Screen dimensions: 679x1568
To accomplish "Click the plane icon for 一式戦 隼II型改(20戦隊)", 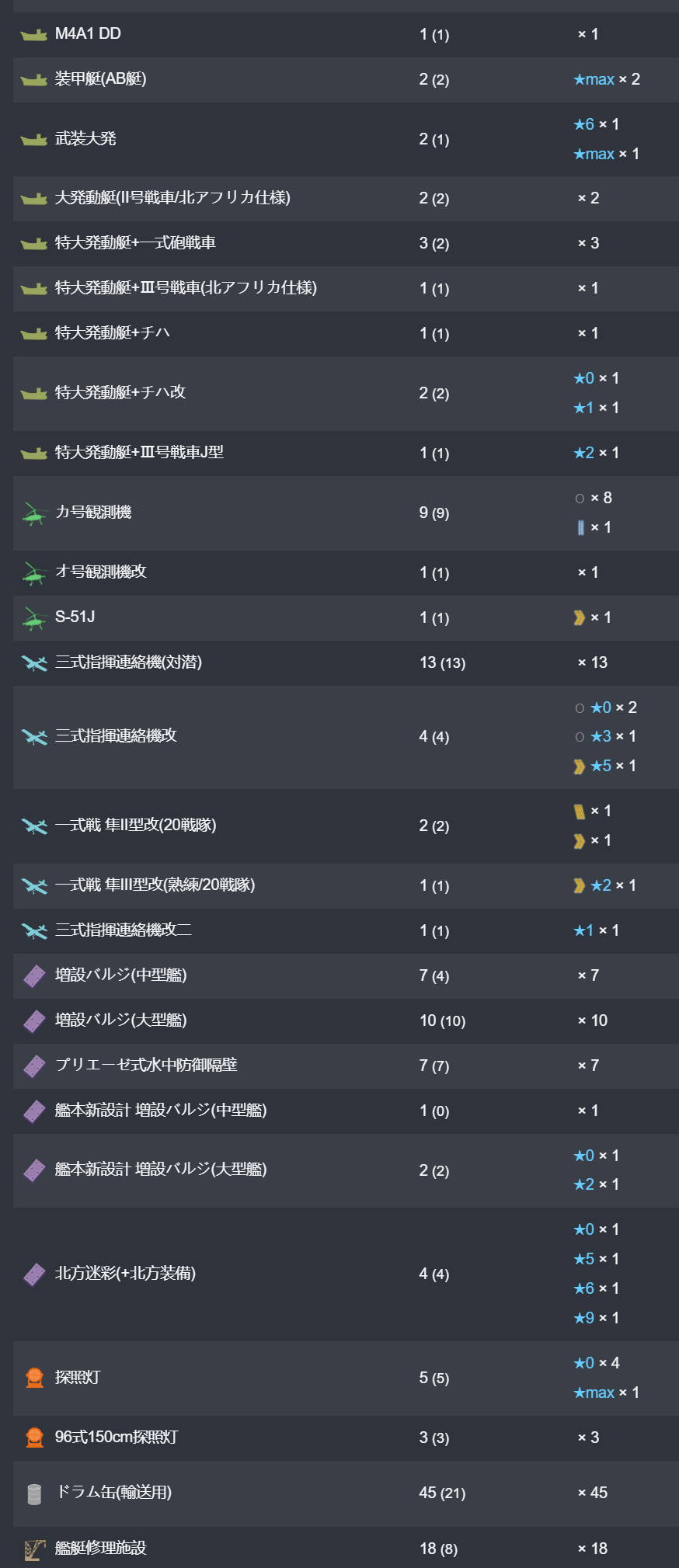I will coord(34,826).
